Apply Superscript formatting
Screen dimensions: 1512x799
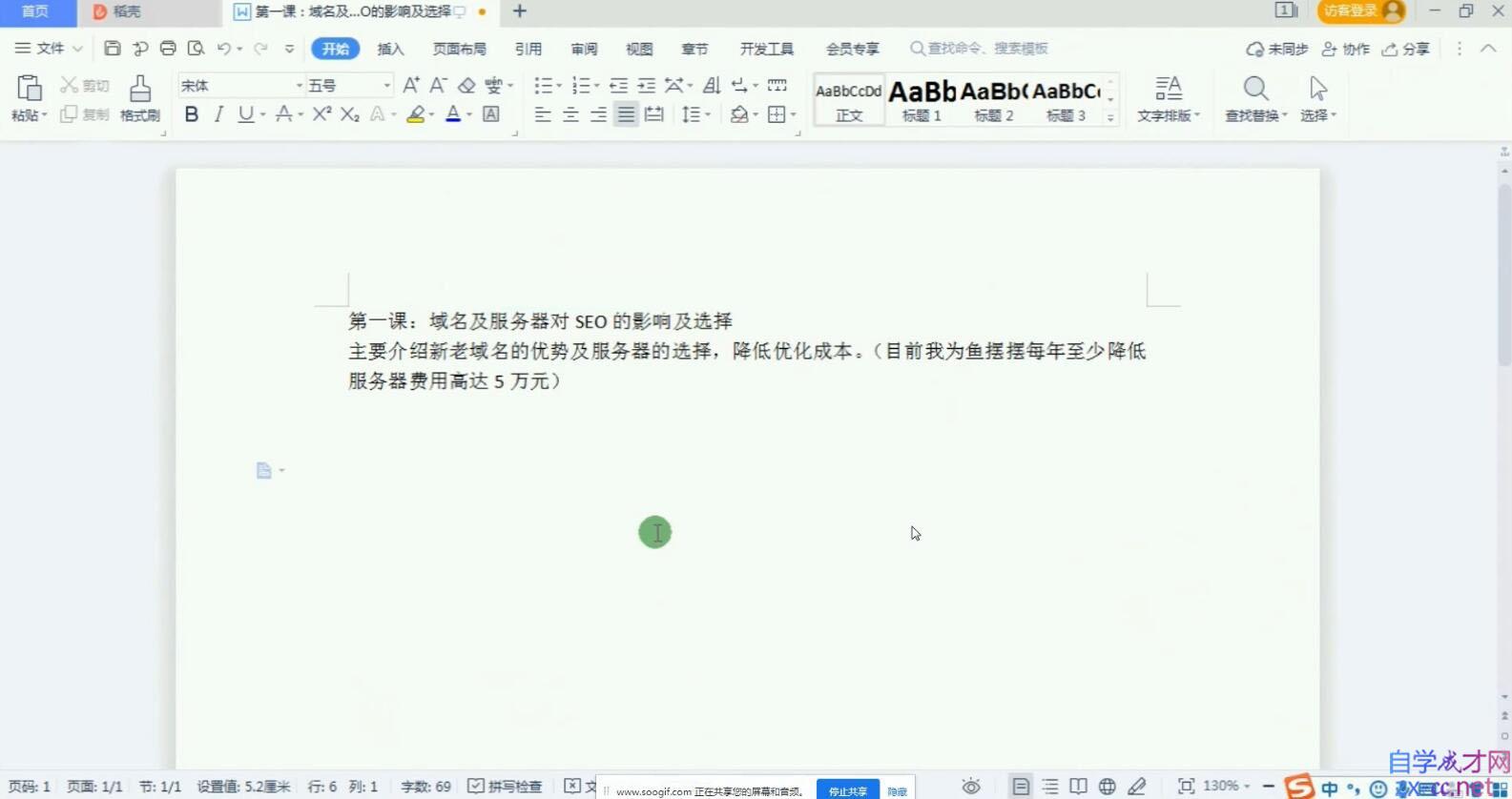coord(321,114)
